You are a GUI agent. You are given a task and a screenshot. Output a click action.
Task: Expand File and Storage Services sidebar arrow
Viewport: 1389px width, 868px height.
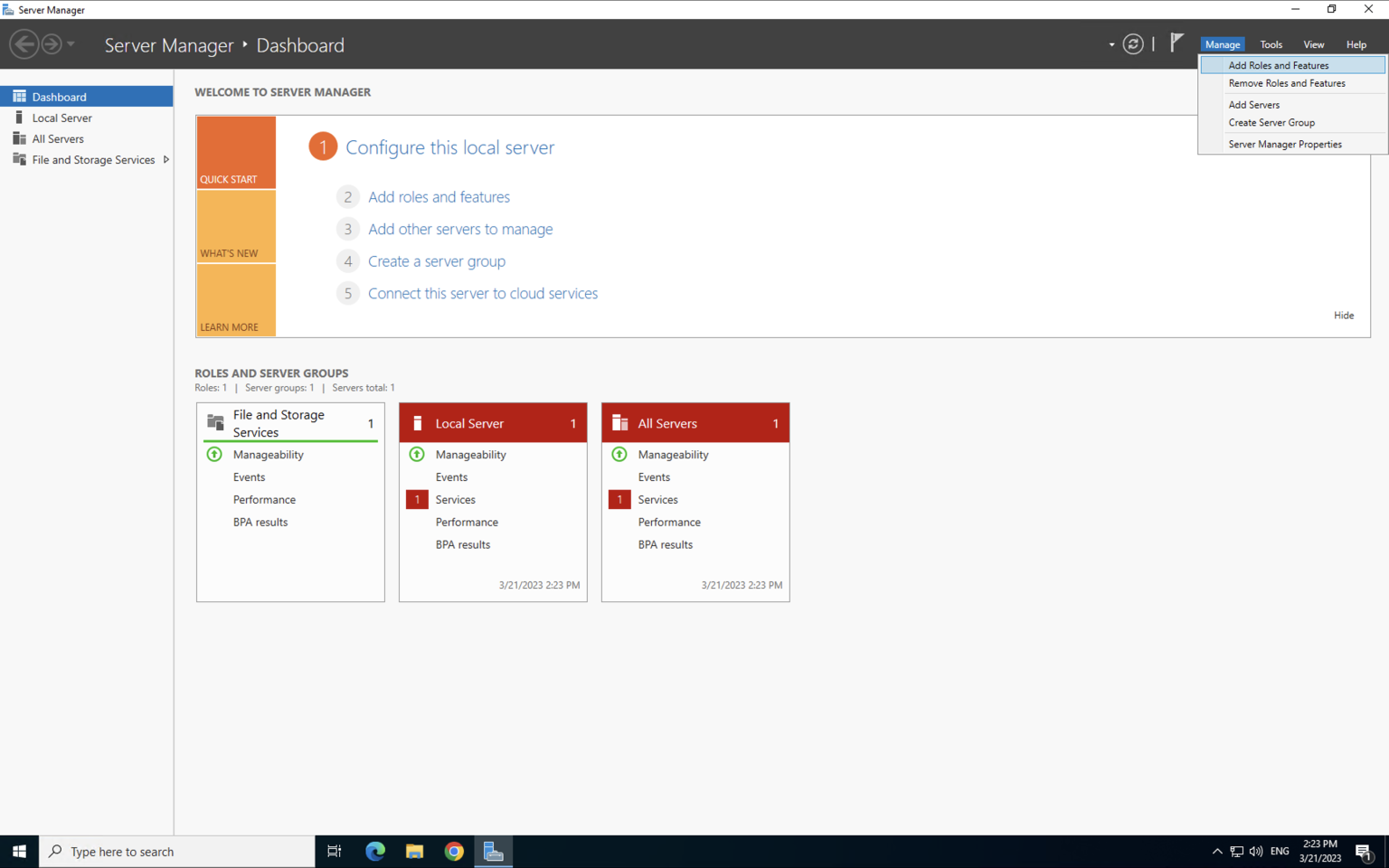click(166, 160)
